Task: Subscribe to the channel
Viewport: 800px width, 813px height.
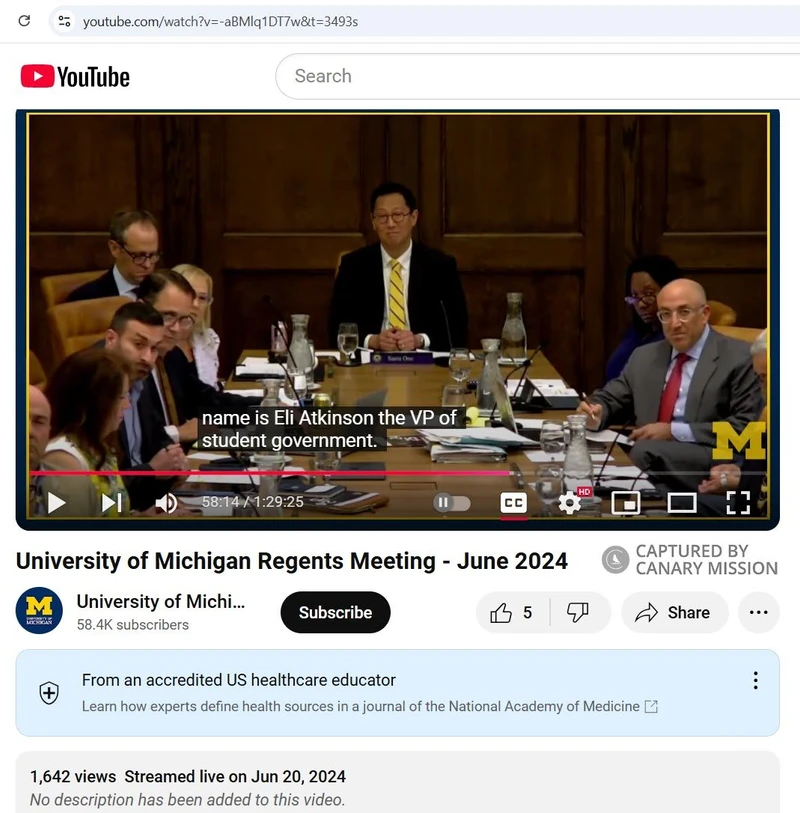Action: [x=335, y=612]
